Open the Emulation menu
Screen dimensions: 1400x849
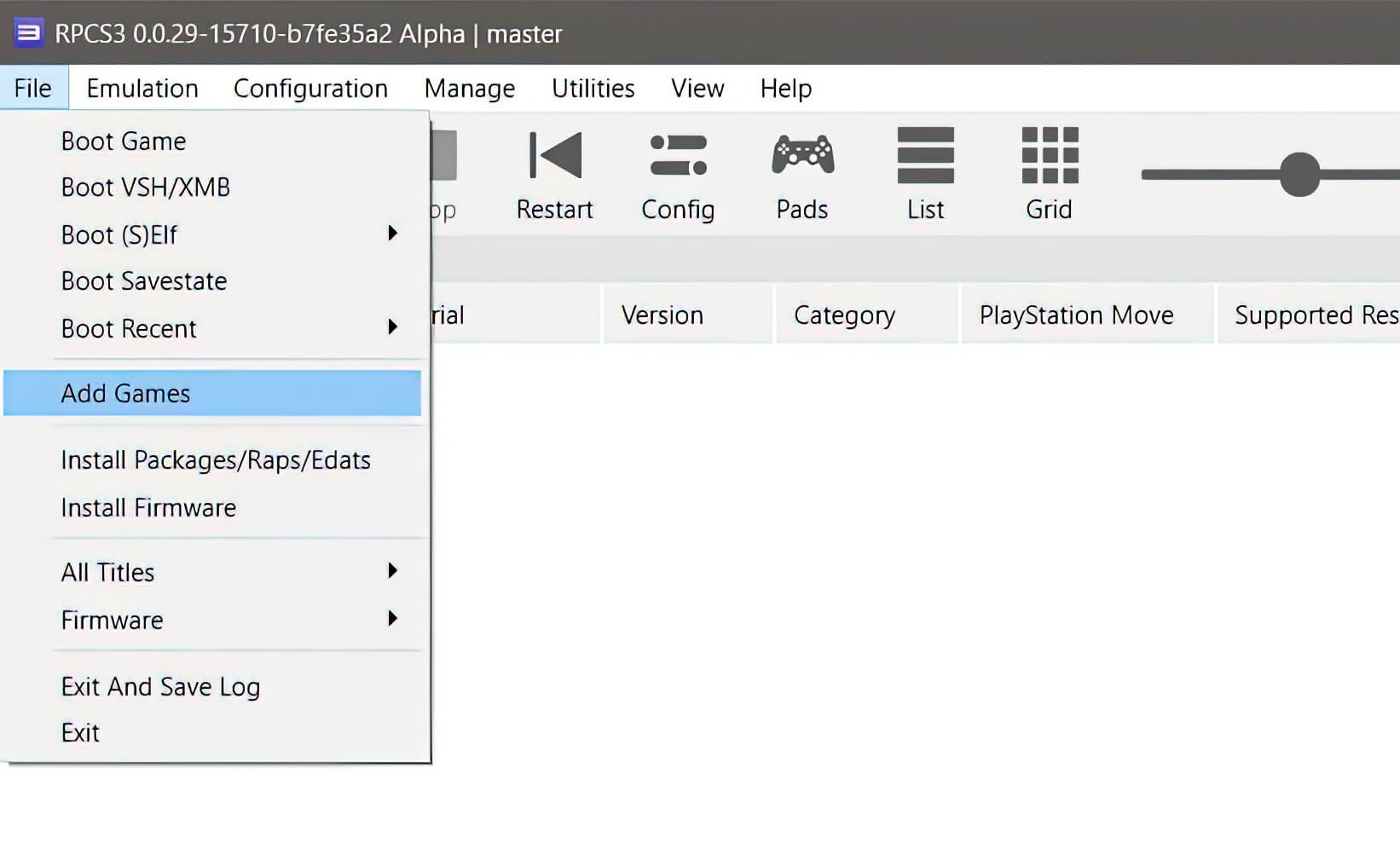[142, 88]
